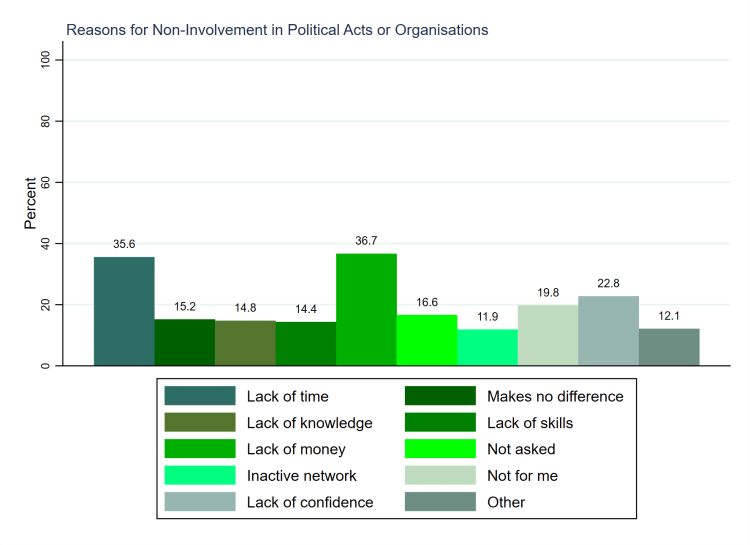Viewport: 750px width, 545px height.
Task: Click the Lack of money legend swatch
Action: [x=200, y=449]
